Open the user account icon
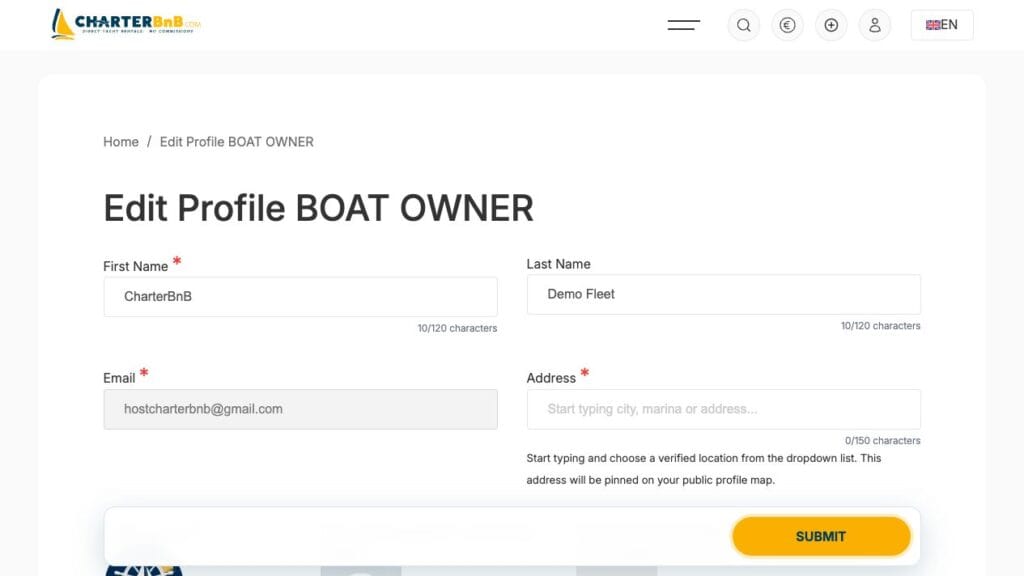This screenshot has width=1024, height=576. pyautogui.click(x=875, y=25)
